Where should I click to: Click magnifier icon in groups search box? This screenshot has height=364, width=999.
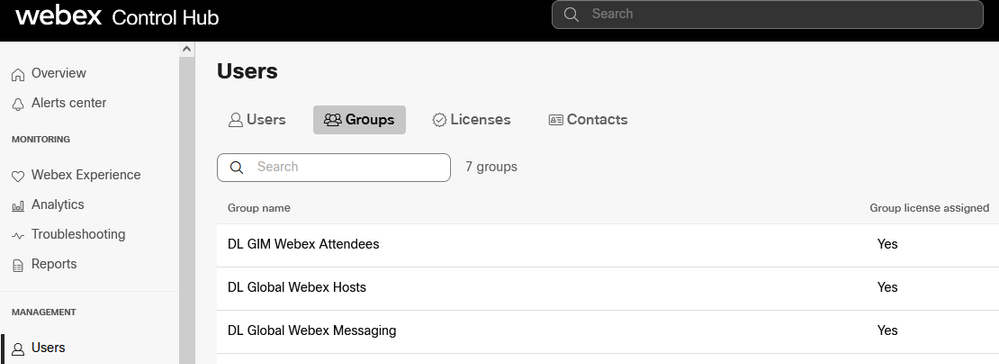(236, 167)
